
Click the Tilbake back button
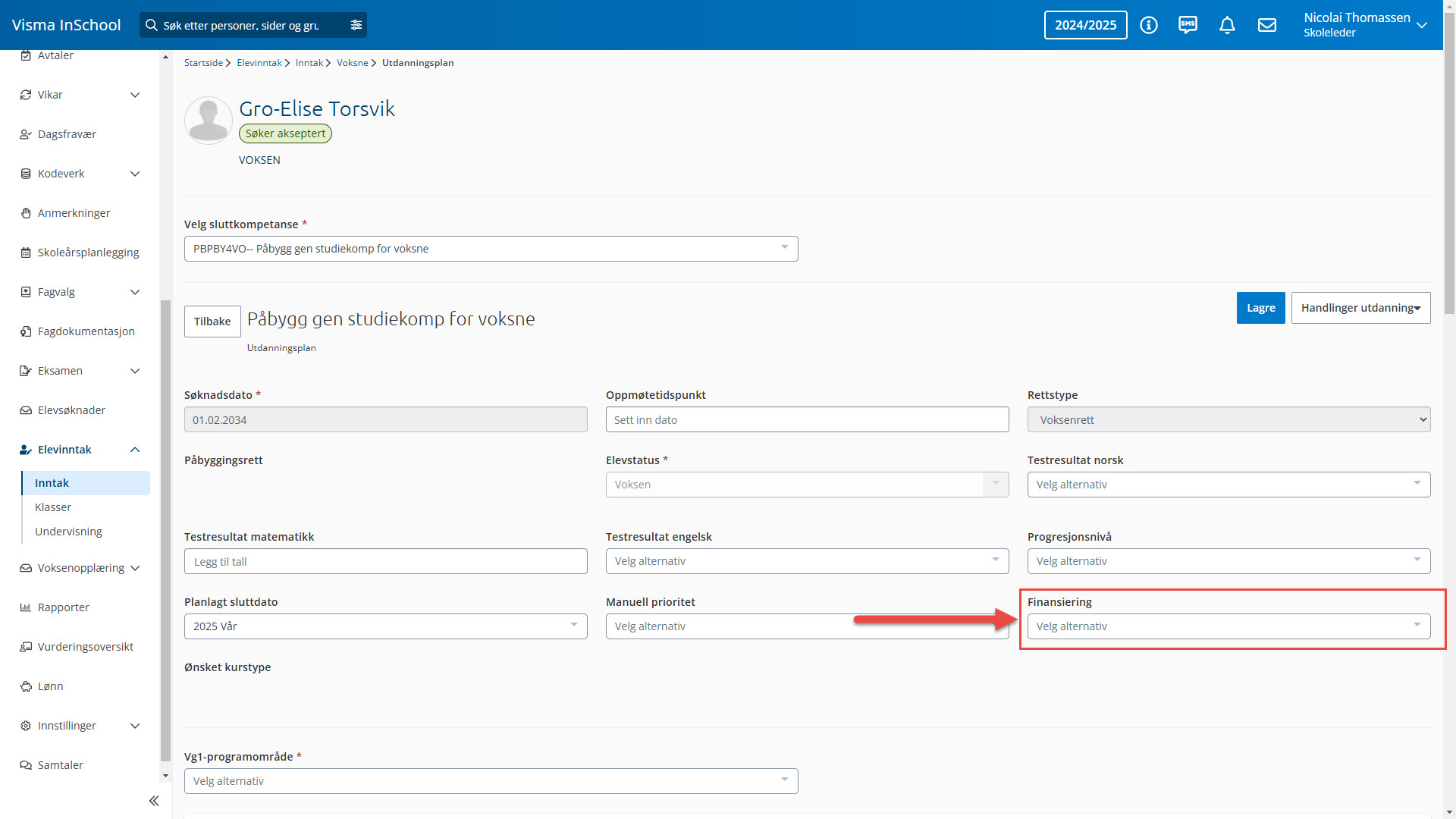pyautogui.click(x=212, y=322)
